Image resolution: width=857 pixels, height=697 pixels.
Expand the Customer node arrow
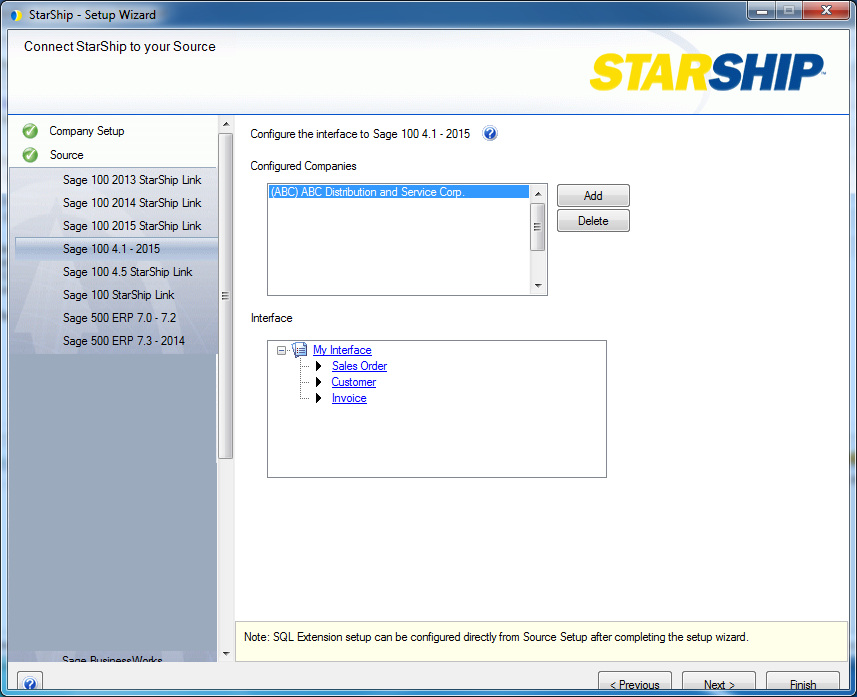(319, 382)
